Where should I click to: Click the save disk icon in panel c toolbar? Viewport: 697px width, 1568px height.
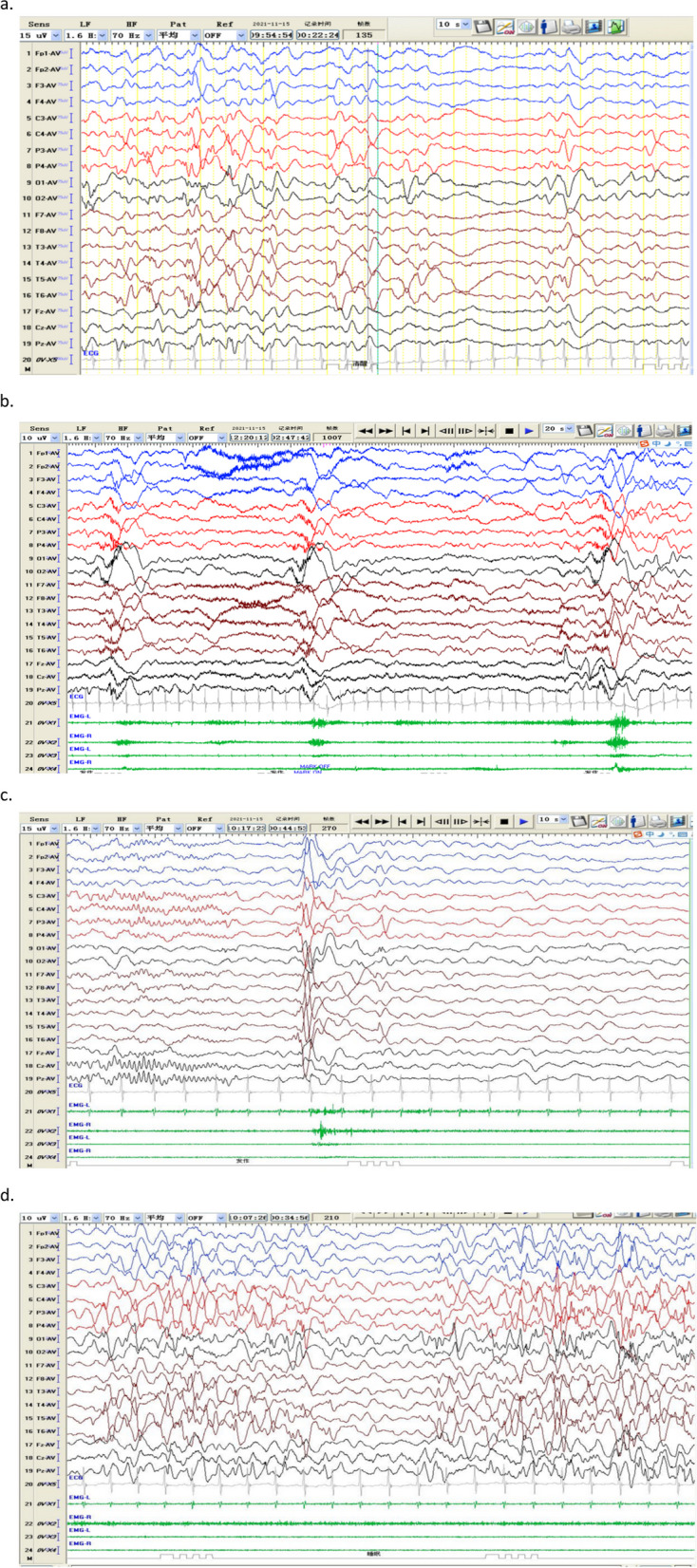(578, 821)
